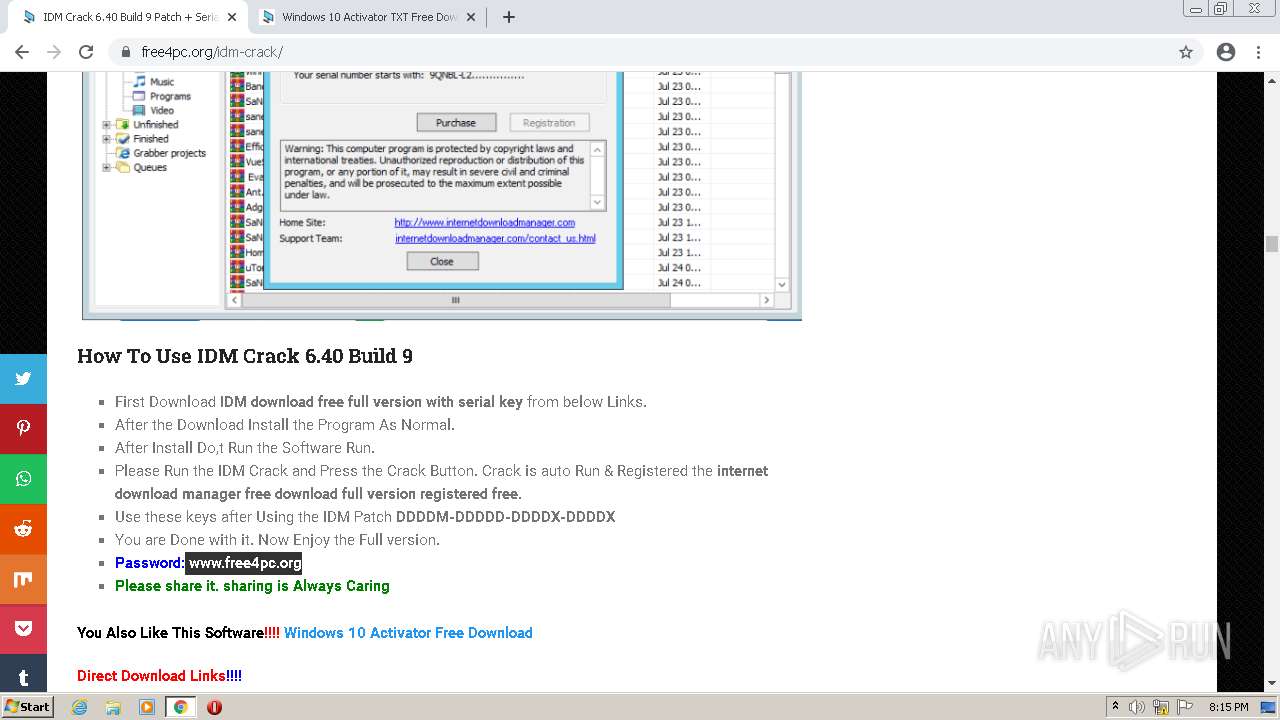Open the Windows 10 Activator Free Download link
Viewport: 1280px width, 720px height.
pyautogui.click(x=408, y=633)
